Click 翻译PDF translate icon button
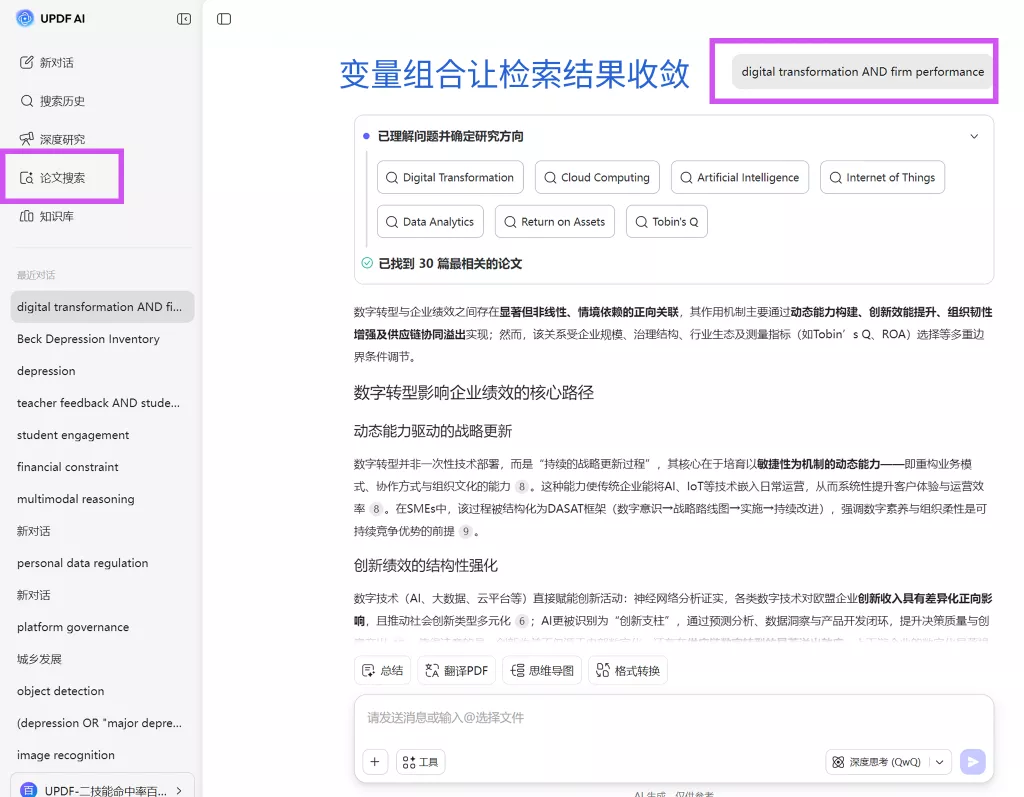Screen dimensions: 1024x797 [456, 670]
